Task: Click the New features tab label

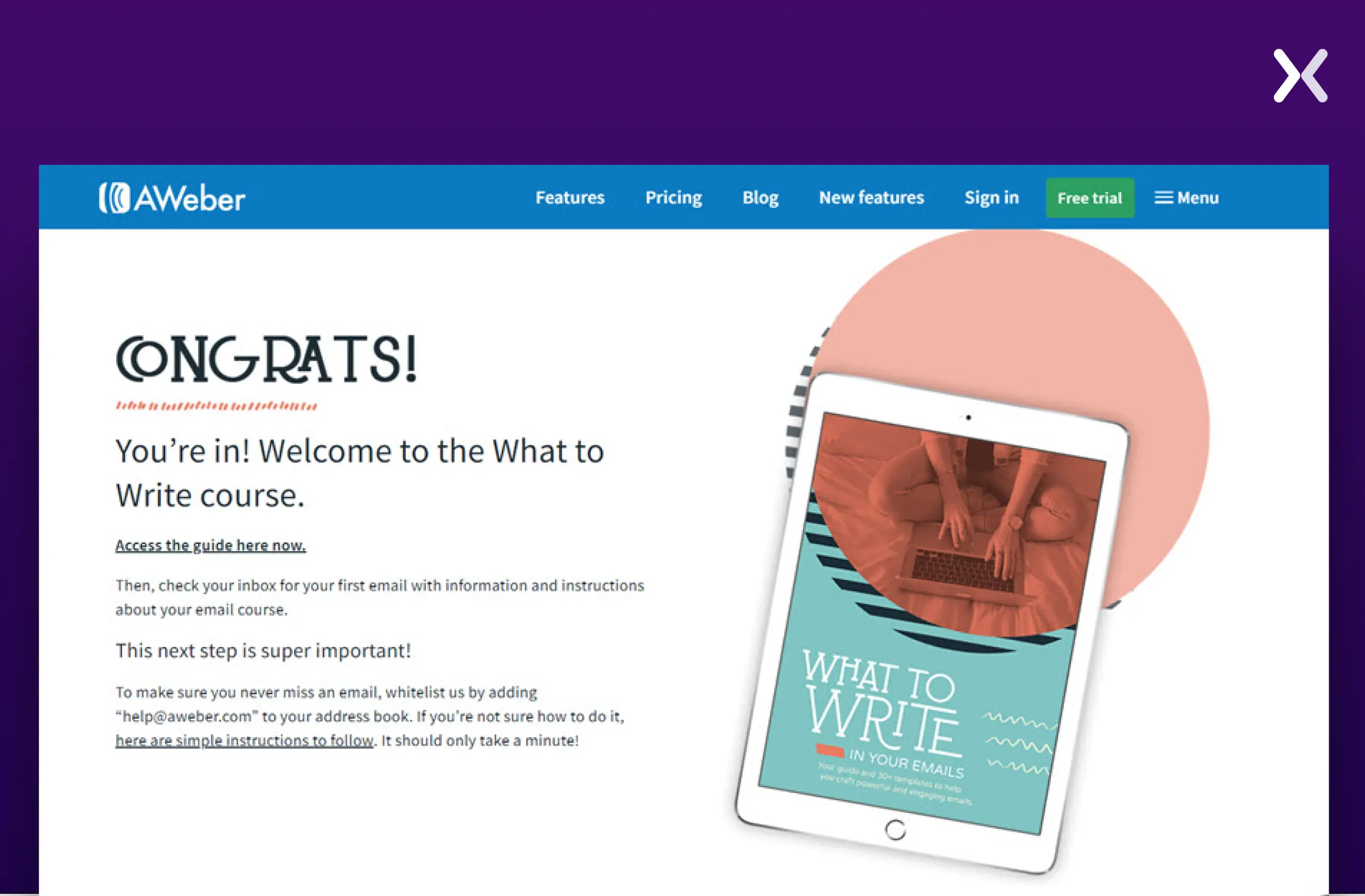Action: (x=871, y=197)
